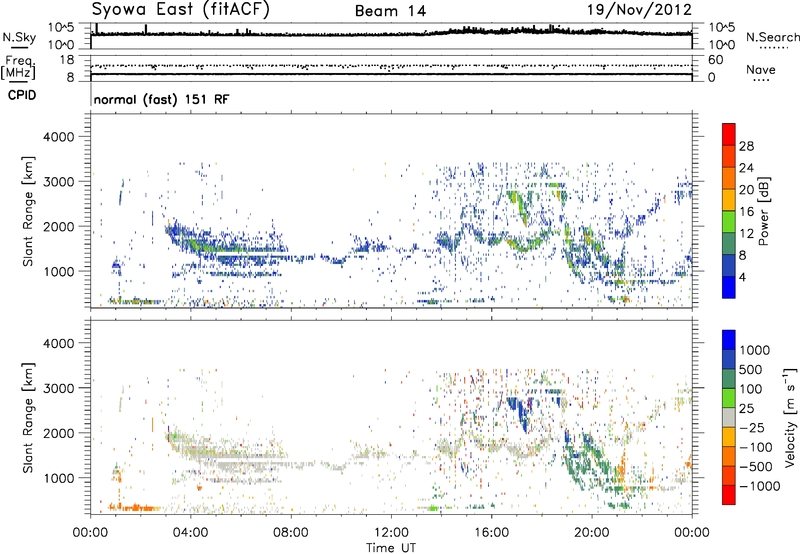Click the "-25" value on the velocity color bar
This screenshot has height=554, width=800.
click(x=753, y=427)
